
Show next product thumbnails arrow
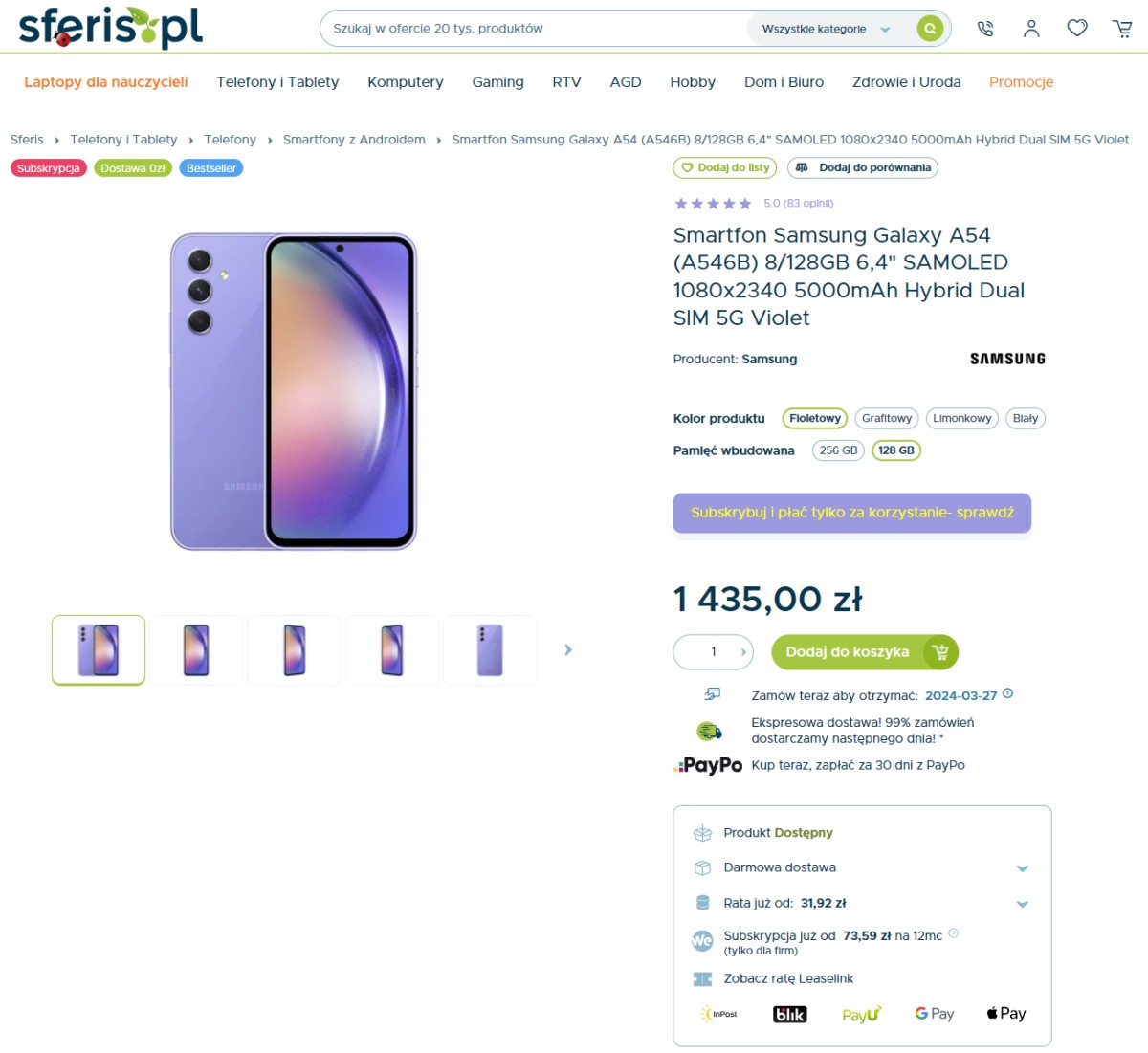568,650
